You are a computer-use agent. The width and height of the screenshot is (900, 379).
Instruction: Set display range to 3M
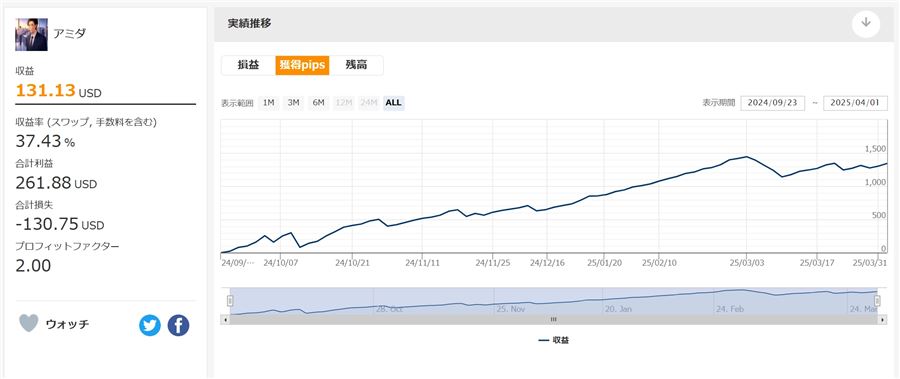[x=293, y=103]
